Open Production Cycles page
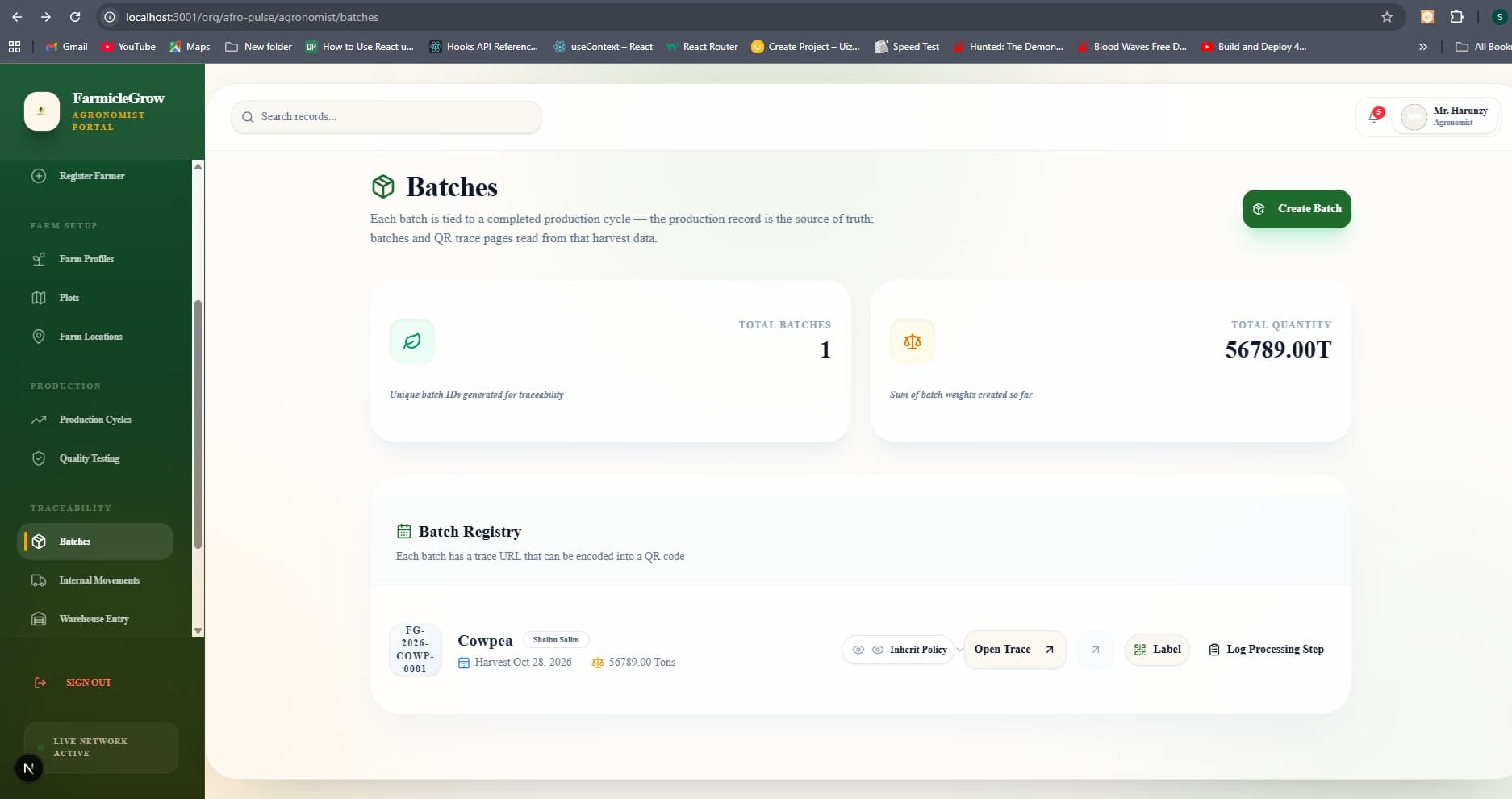The height and width of the screenshot is (799, 1512). (95, 420)
